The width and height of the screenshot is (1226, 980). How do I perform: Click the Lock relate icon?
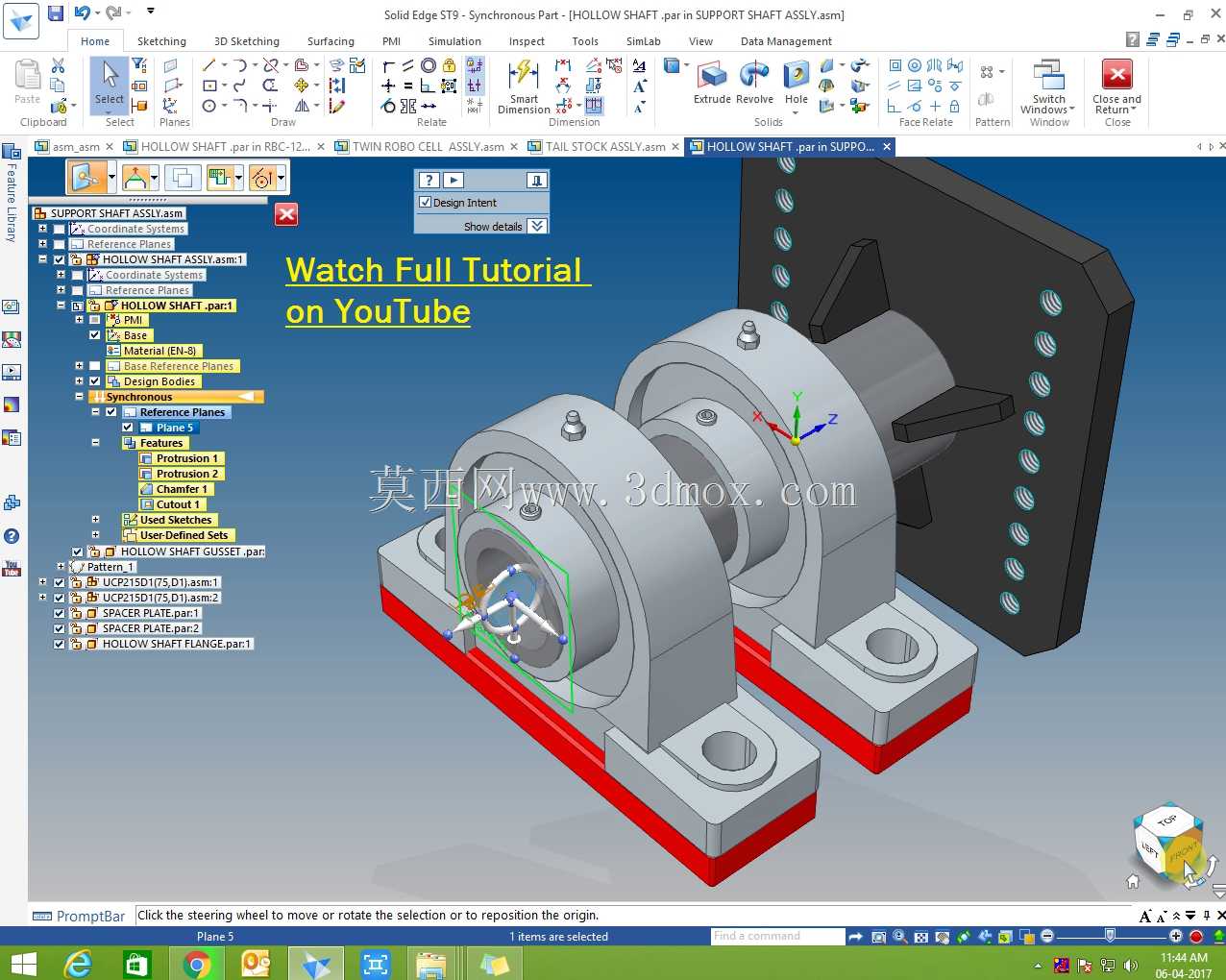click(449, 65)
